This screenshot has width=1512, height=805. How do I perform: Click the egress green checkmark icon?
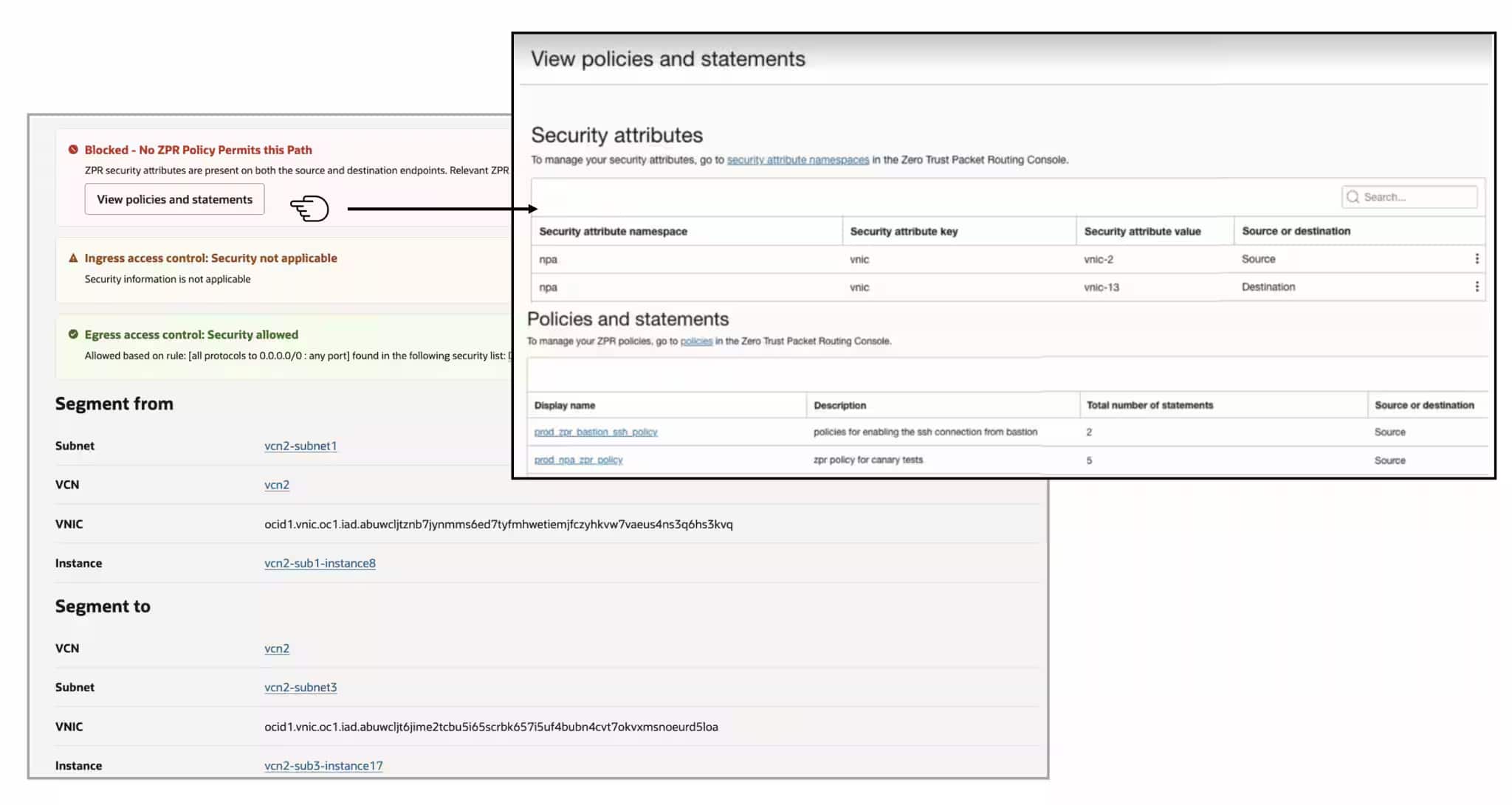[73, 334]
